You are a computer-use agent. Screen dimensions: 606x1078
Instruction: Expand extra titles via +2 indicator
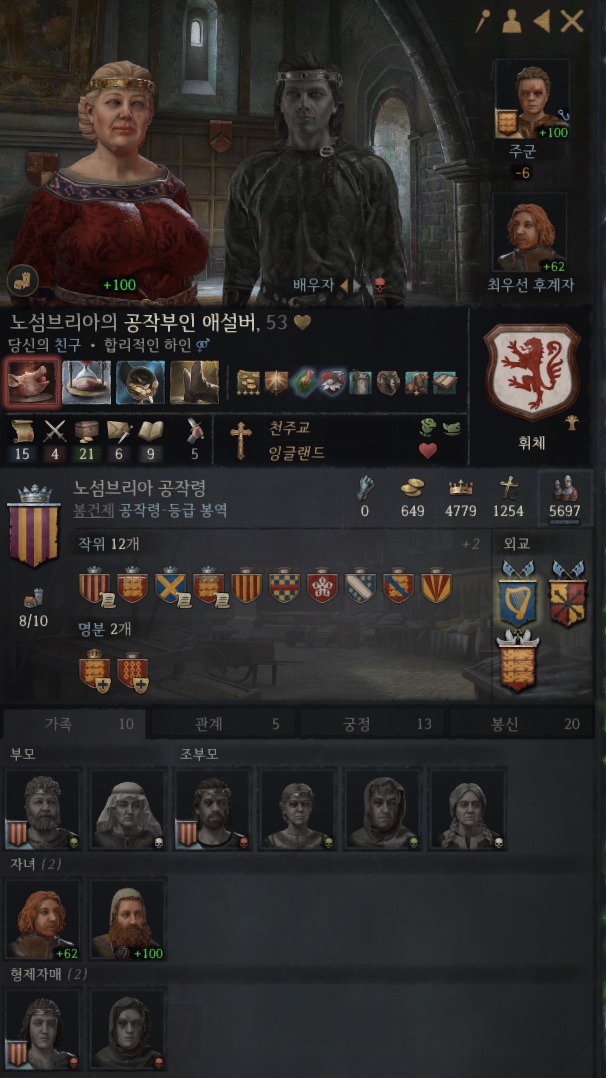coord(470,544)
